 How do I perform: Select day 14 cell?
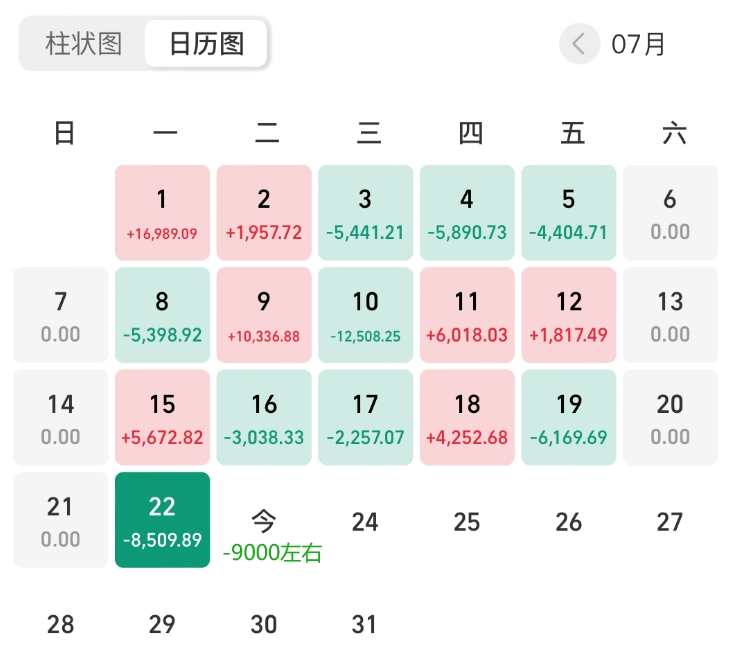point(60,417)
